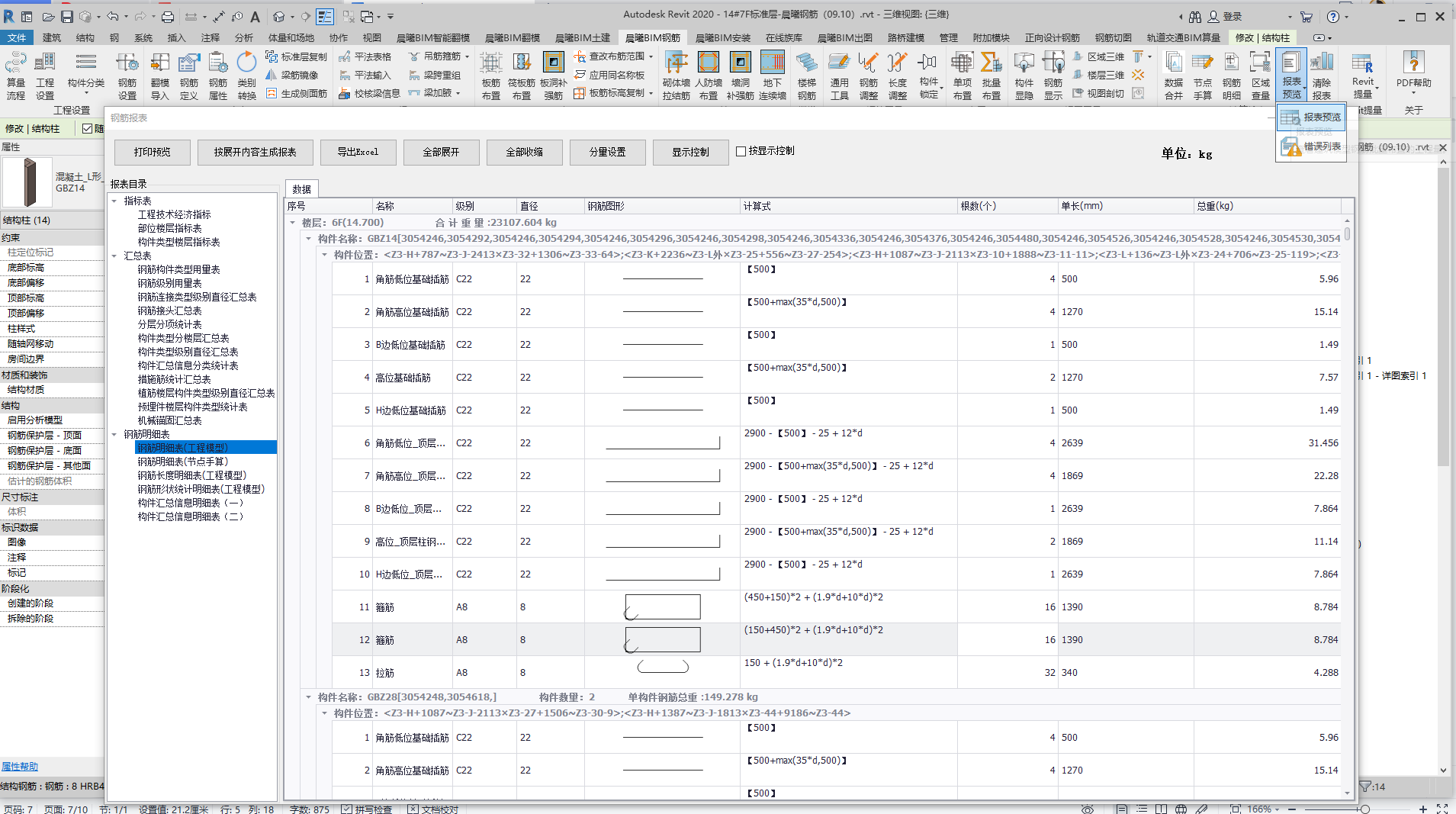The width and height of the screenshot is (1456, 814).
Task: Click the 类别转换 category convert icon
Action: 246,76
